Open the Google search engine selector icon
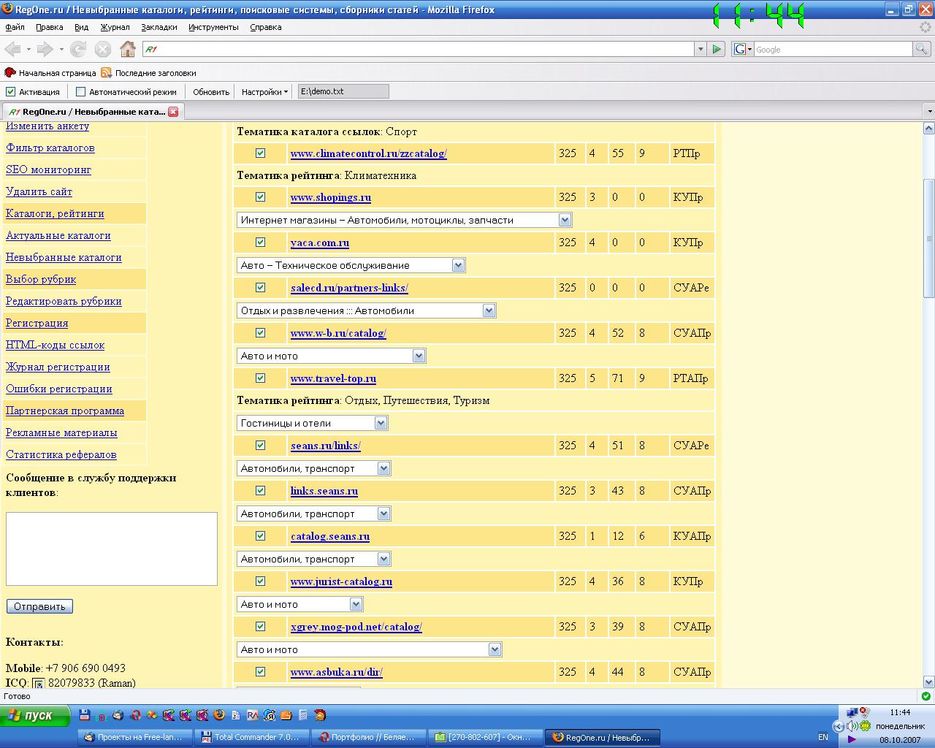Screen dimensions: 935x748 [x=742, y=50]
